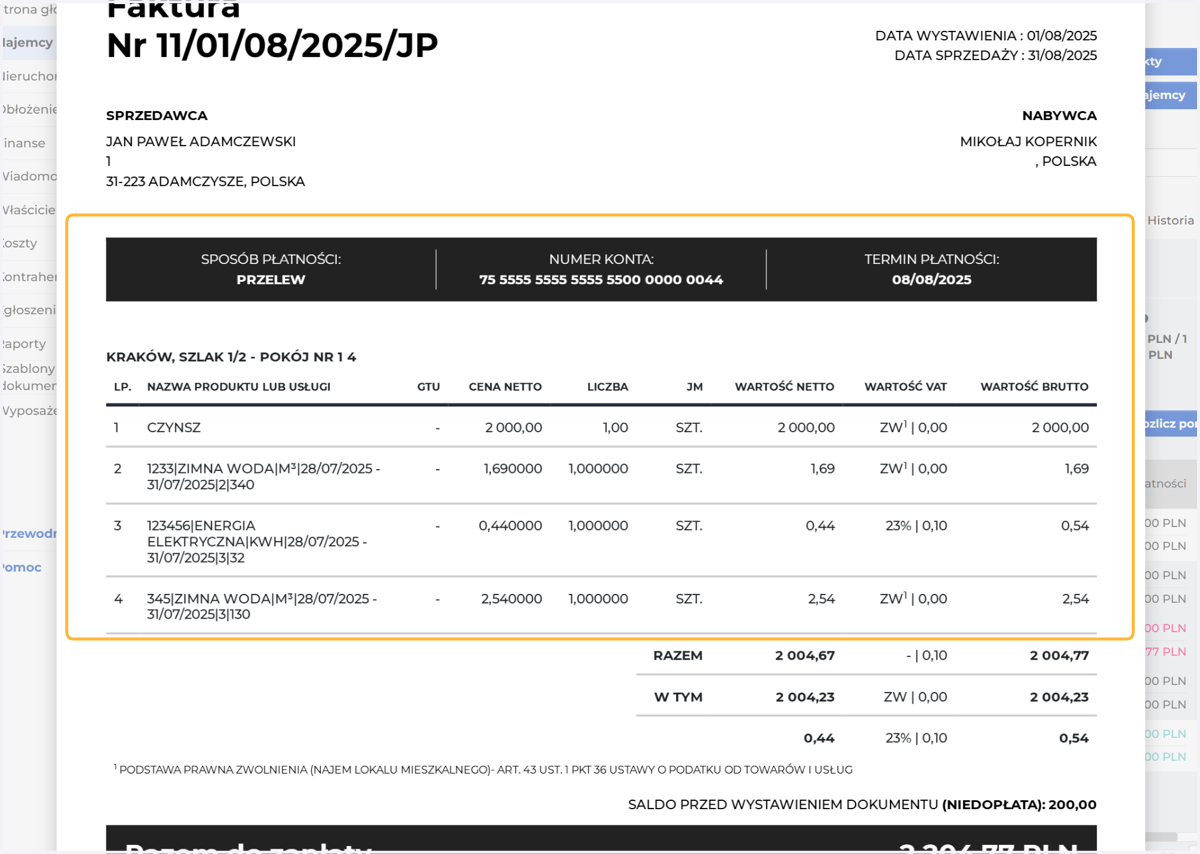Viewport: 1200px width, 854px height.
Task: Click the SALDO PRZED WYSTAWIENIEM DOKUMENTU line
Action: 862,805
